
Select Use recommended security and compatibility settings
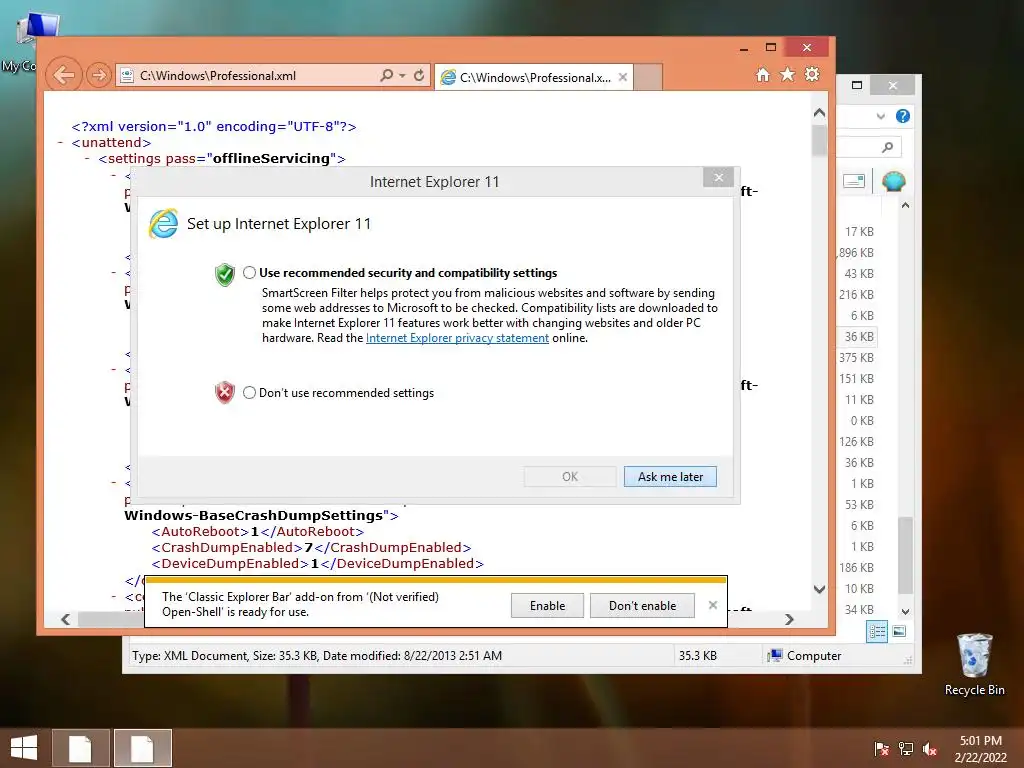[x=249, y=273]
